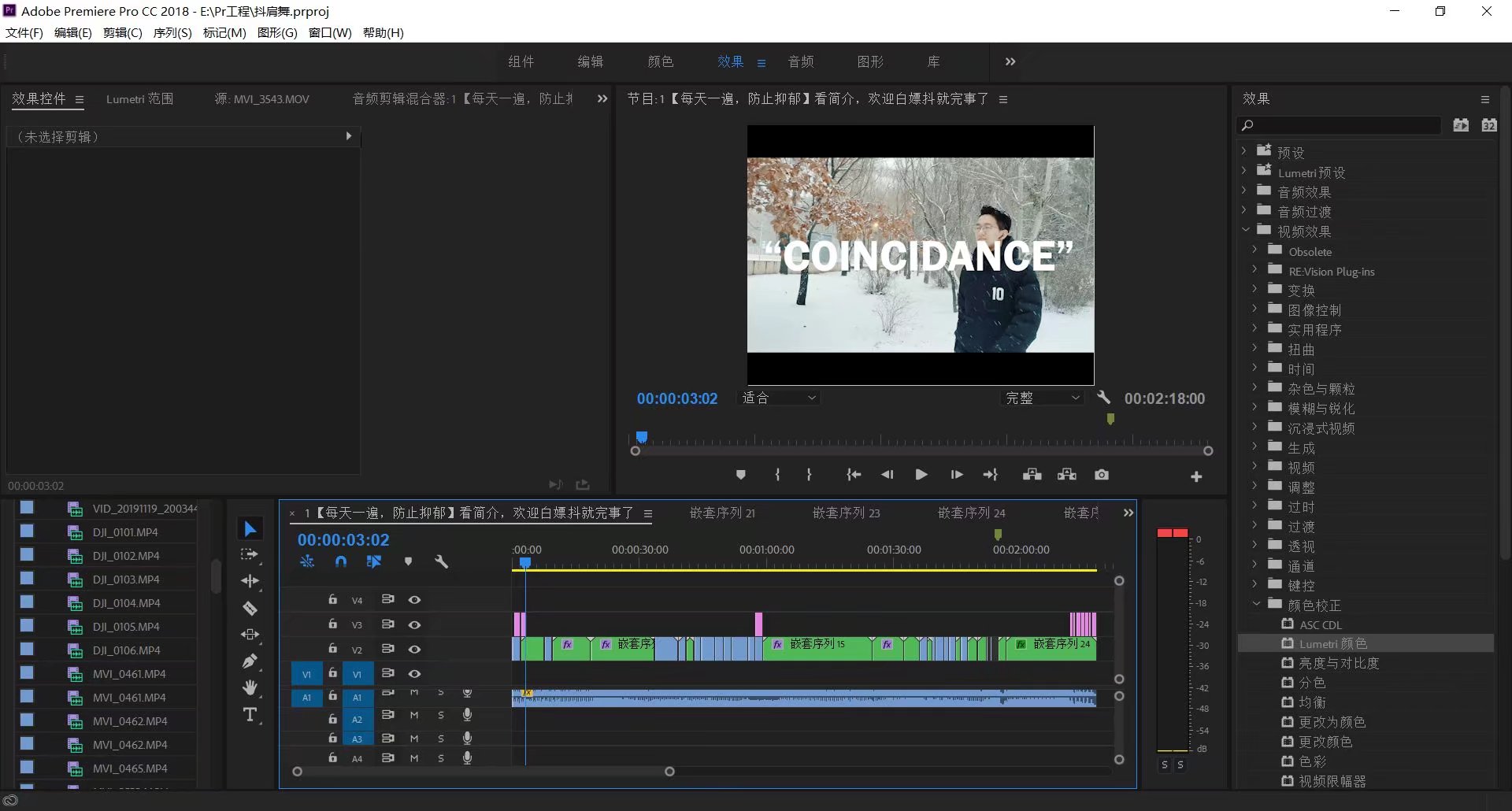Show more workspaces overflow arrows

(x=1010, y=61)
